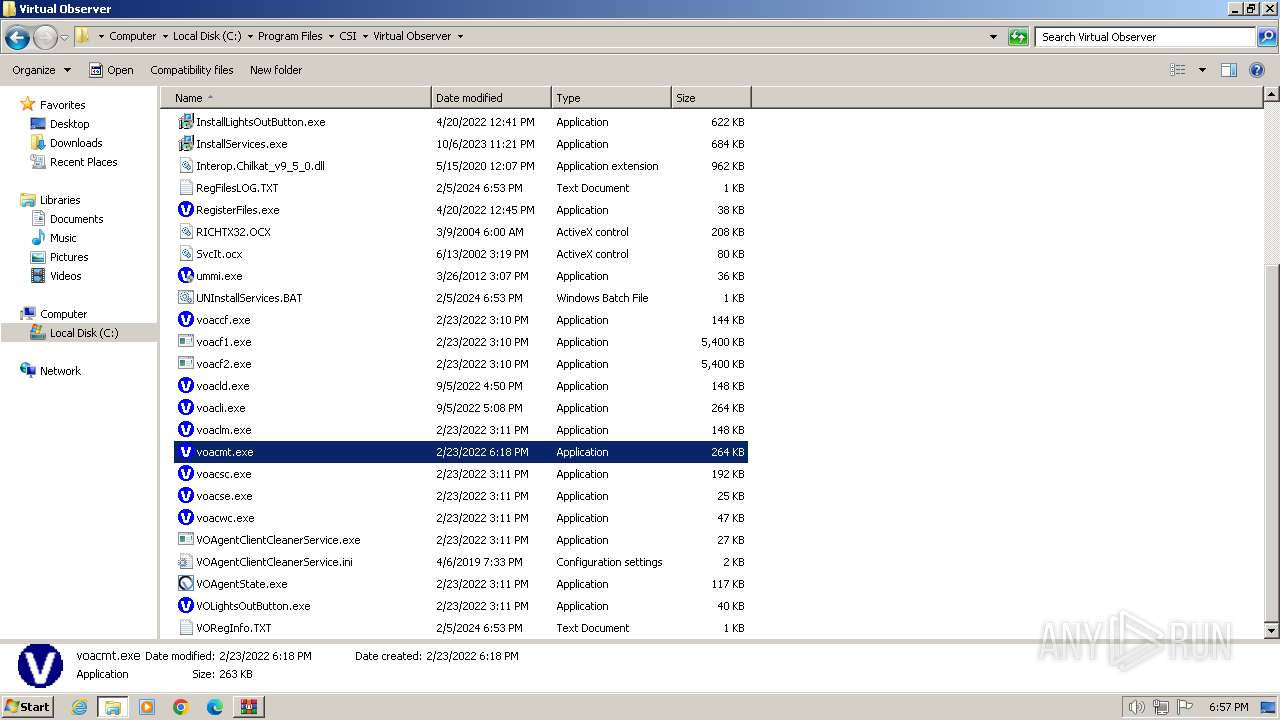Click the New folder button
This screenshot has width=1280, height=720.
[x=276, y=70]
